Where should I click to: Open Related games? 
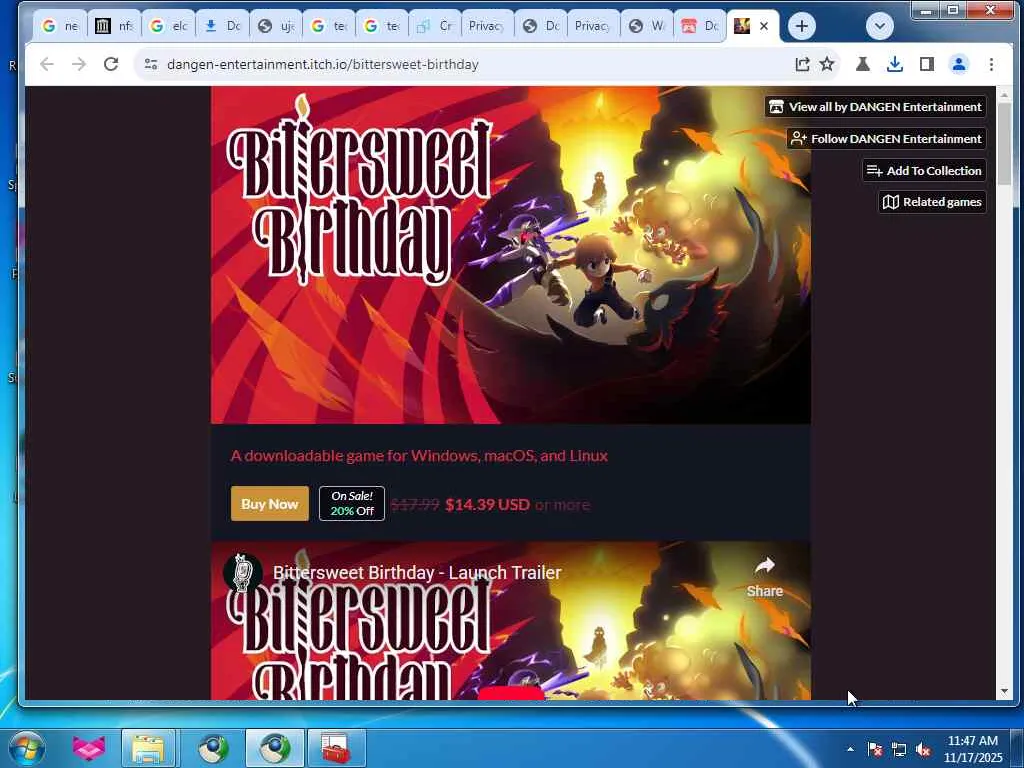(x=932, y=202)
